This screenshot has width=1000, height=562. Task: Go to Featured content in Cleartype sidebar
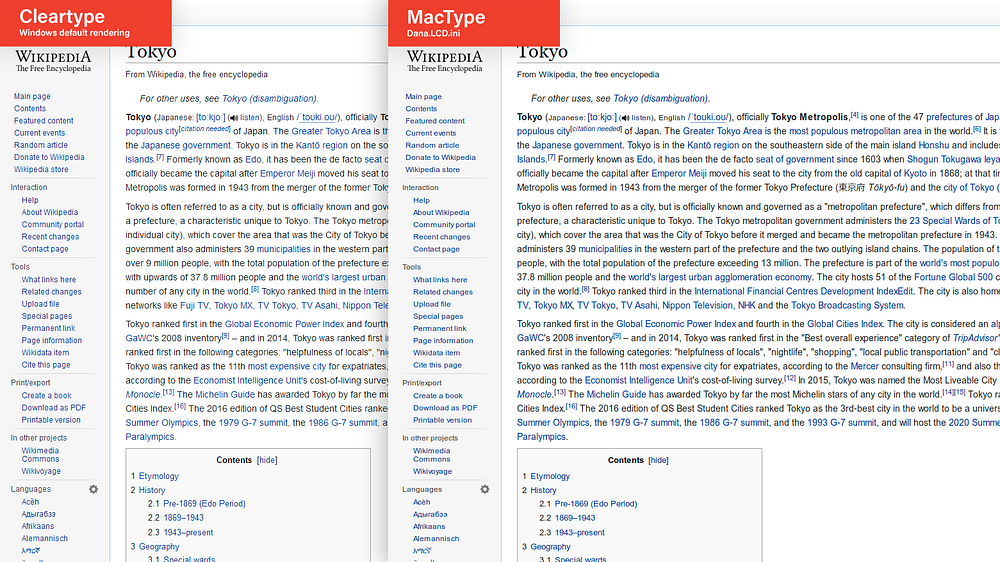coord(43,121)
